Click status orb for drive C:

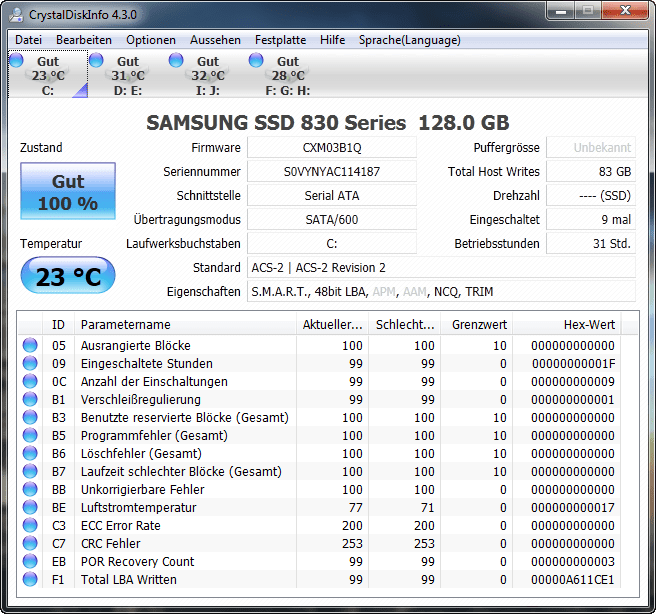[16, 60]
